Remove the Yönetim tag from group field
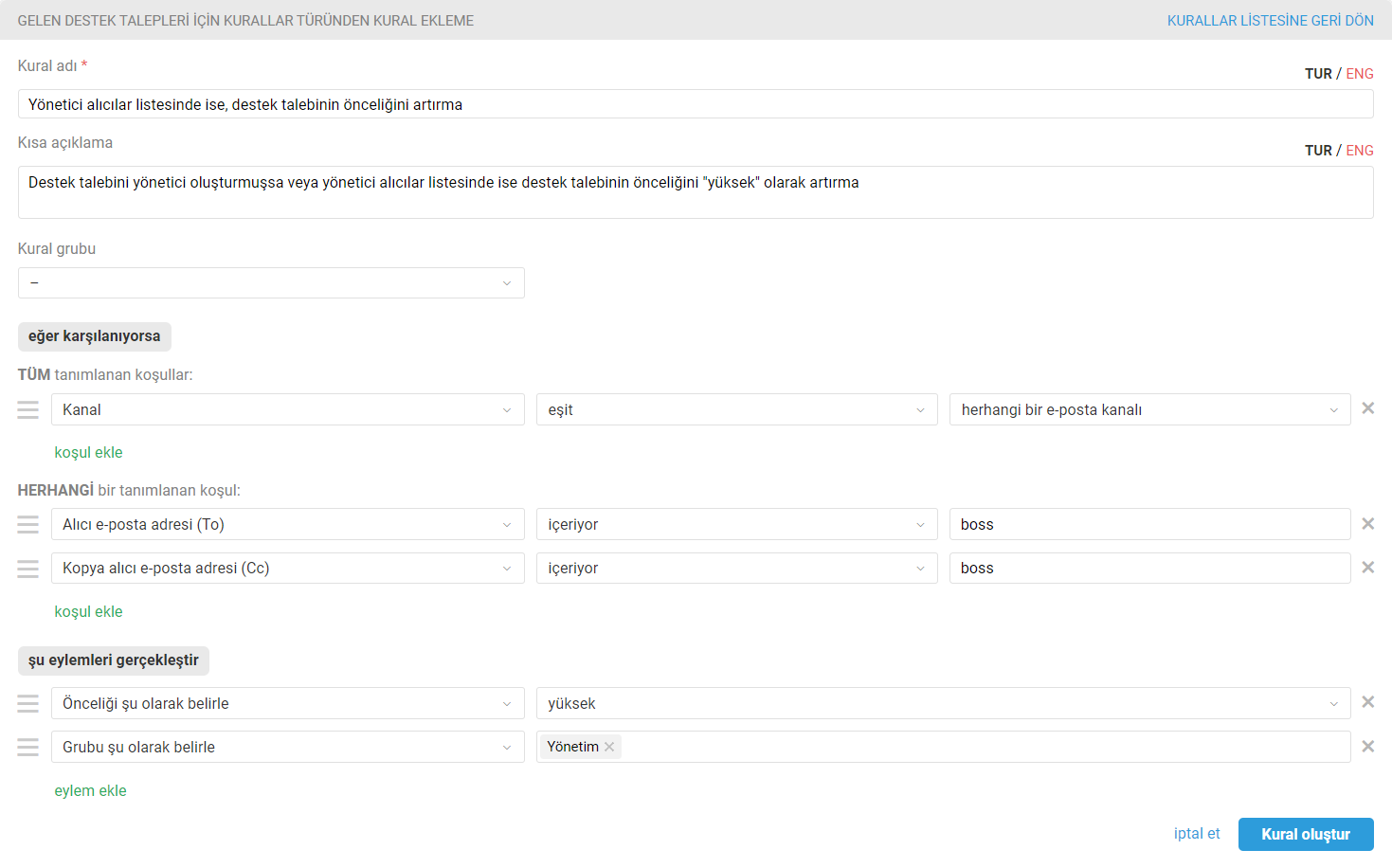Screen dimensions: 1392x868 click(x=609, y=748)
